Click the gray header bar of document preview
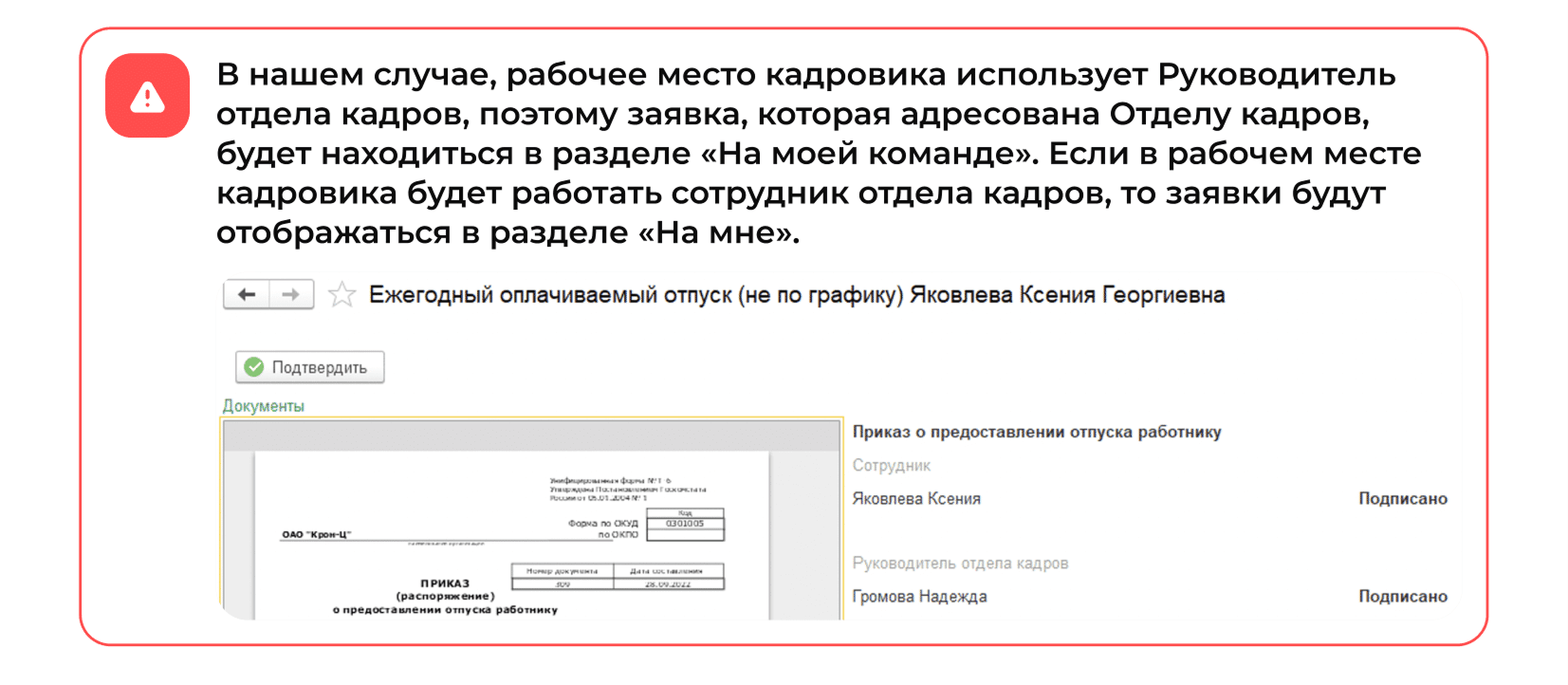 coord(531,435)
